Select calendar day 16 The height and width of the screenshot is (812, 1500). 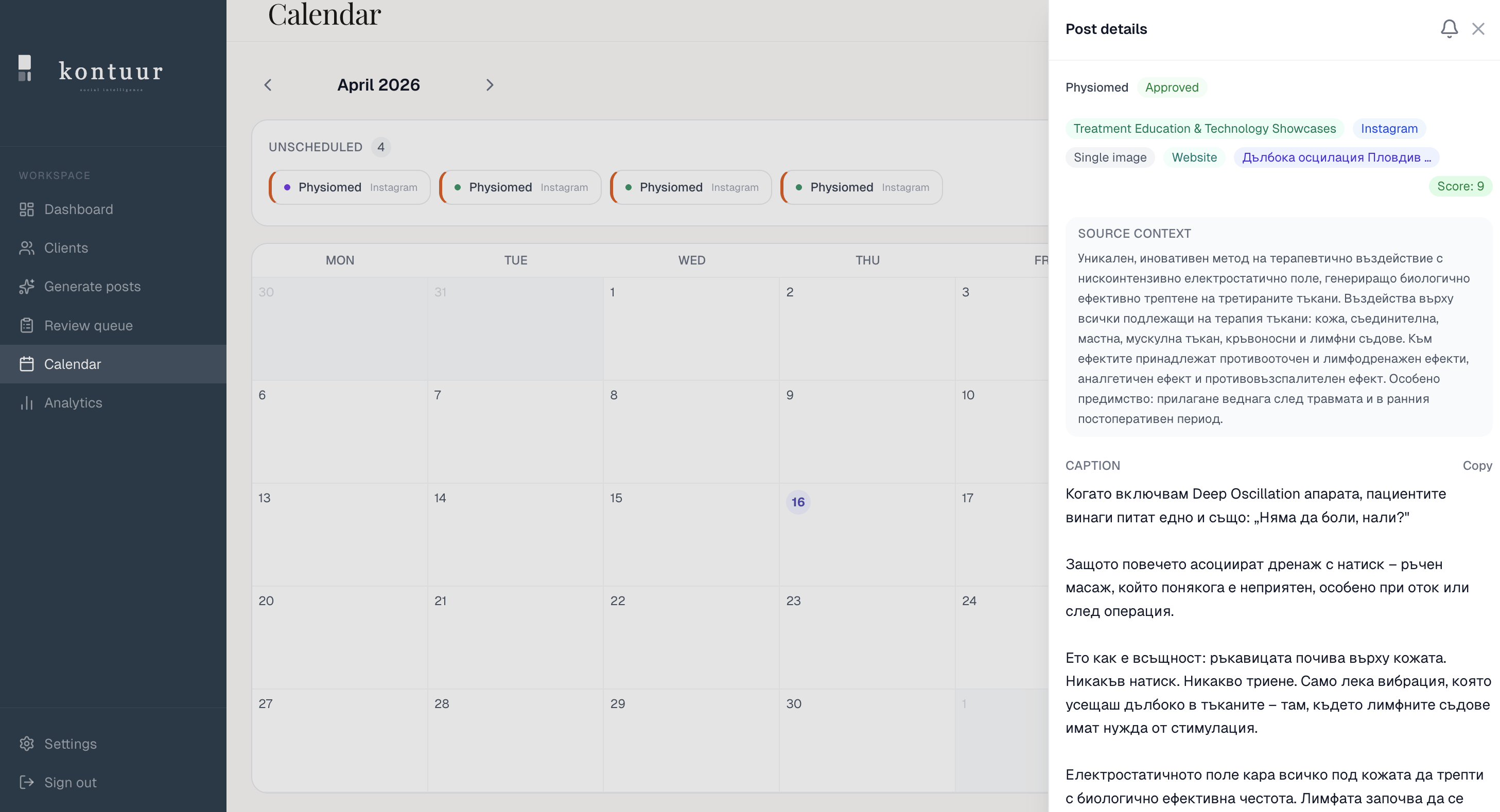(798, 502)
